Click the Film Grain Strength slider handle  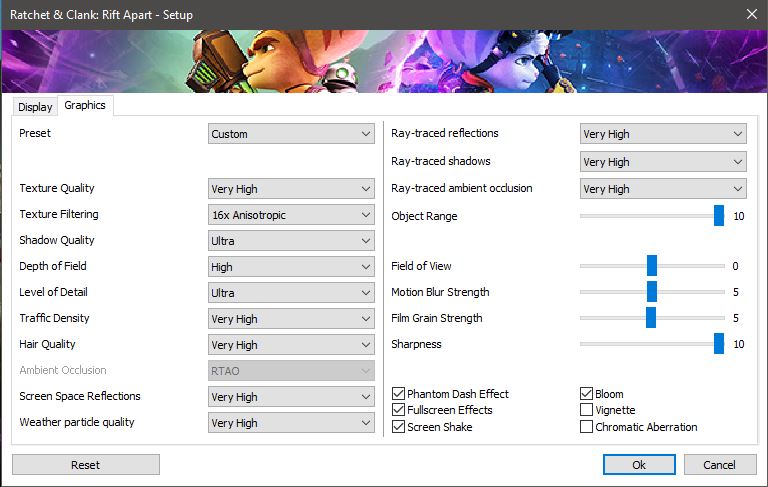[650, 317]
